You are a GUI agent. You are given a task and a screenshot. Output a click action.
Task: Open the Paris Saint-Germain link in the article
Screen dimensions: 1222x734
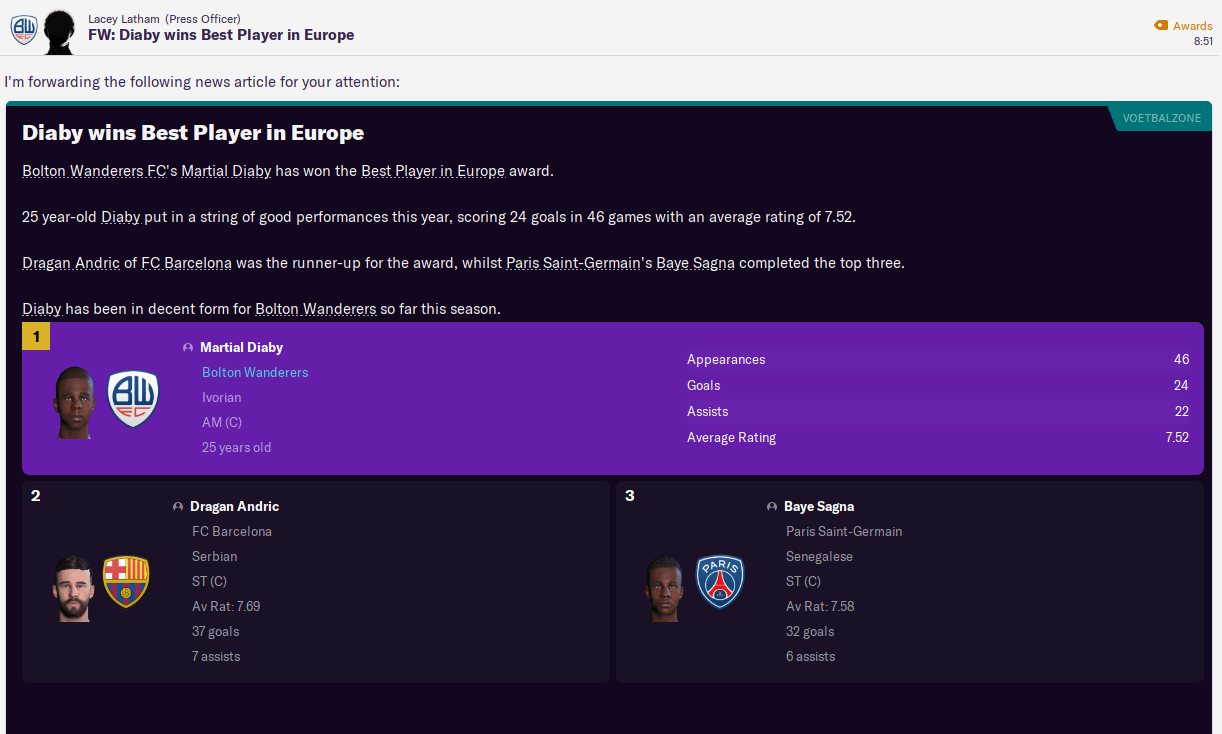[573, 263]
